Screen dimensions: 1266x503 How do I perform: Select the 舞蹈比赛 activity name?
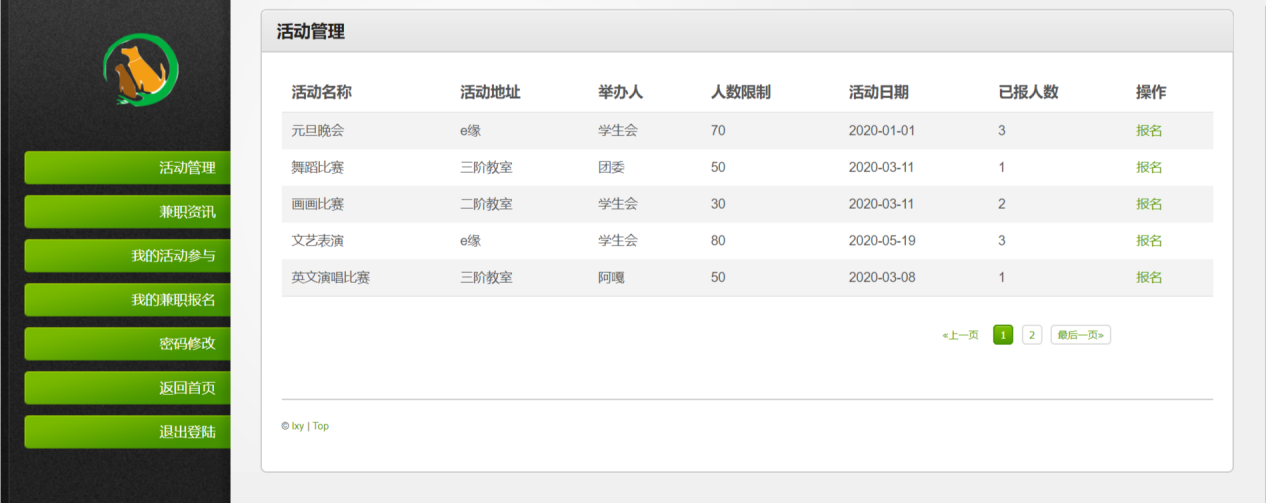click(x=317, y=168)
